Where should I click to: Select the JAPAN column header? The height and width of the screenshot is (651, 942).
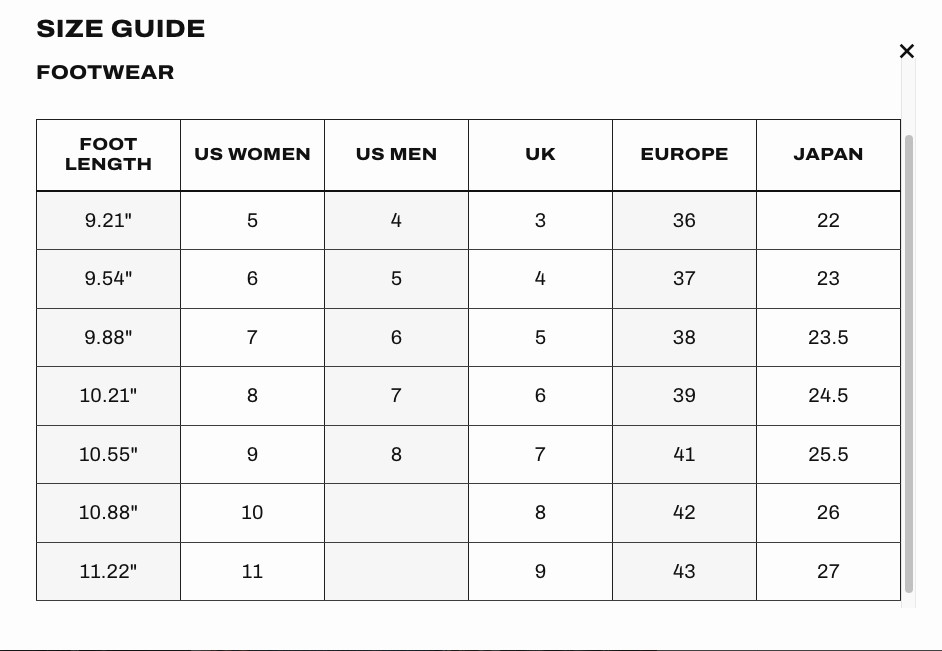[828, 155]
